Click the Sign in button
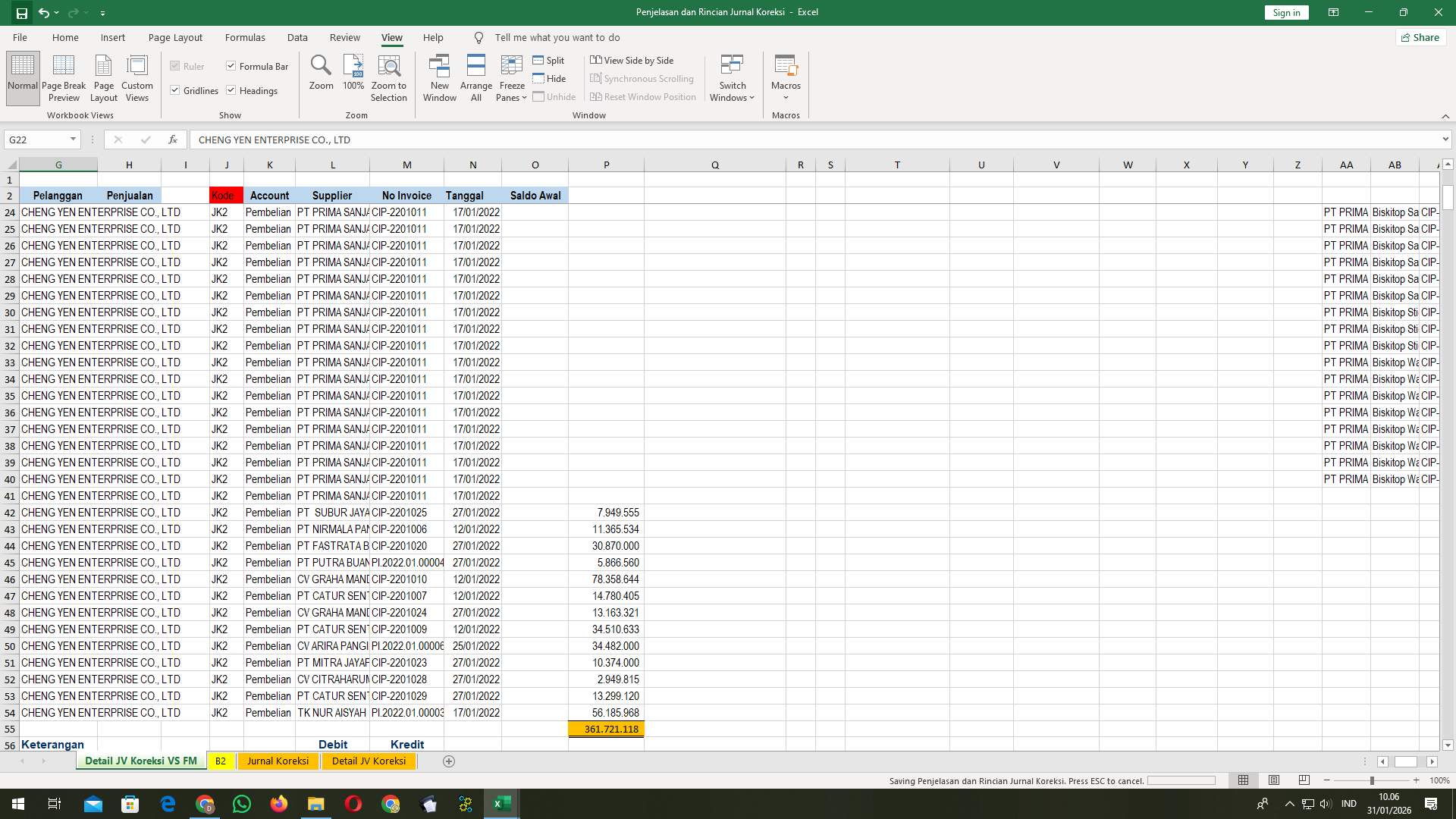Screen dimensions: 1456x819 coord(1285,12)
